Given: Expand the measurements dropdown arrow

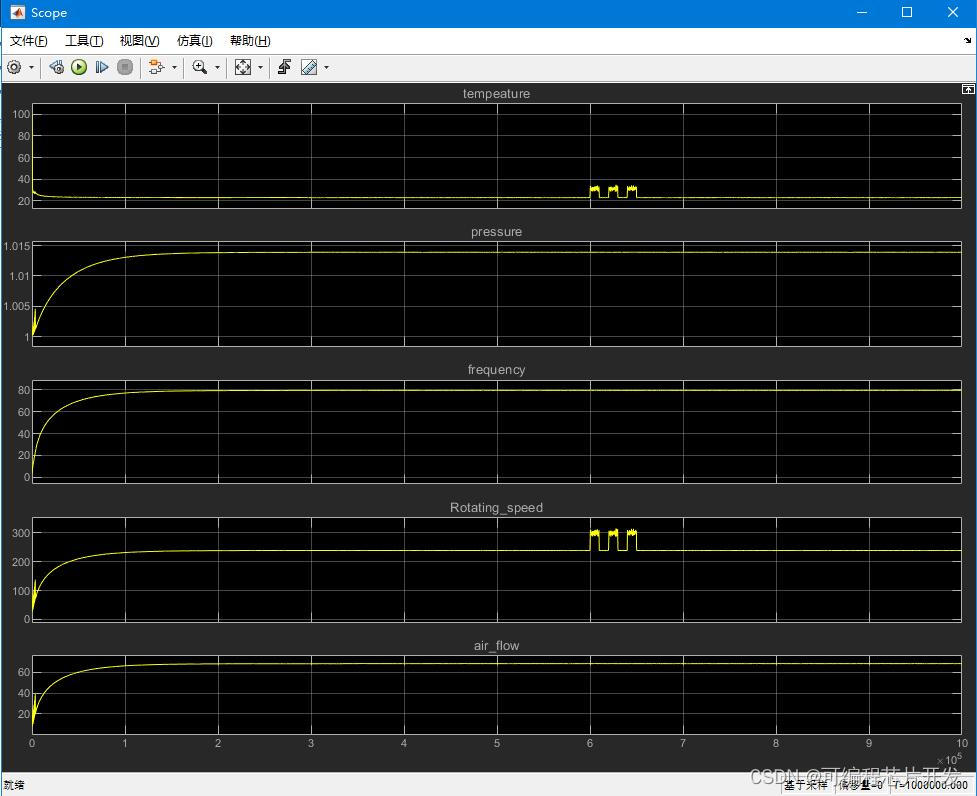Looking at the screenshot, I should 326,67.
